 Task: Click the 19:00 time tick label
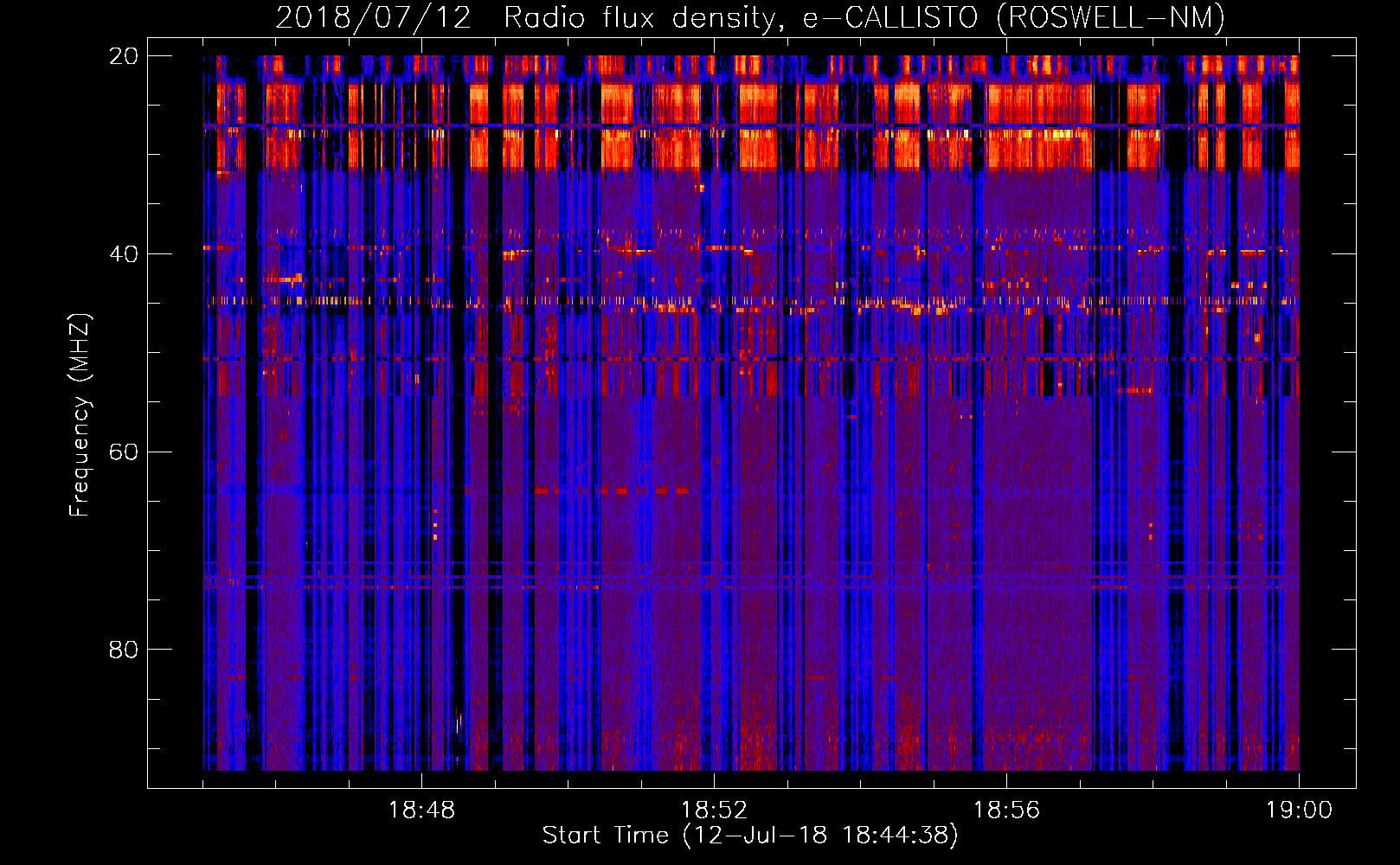[1299, 811]
